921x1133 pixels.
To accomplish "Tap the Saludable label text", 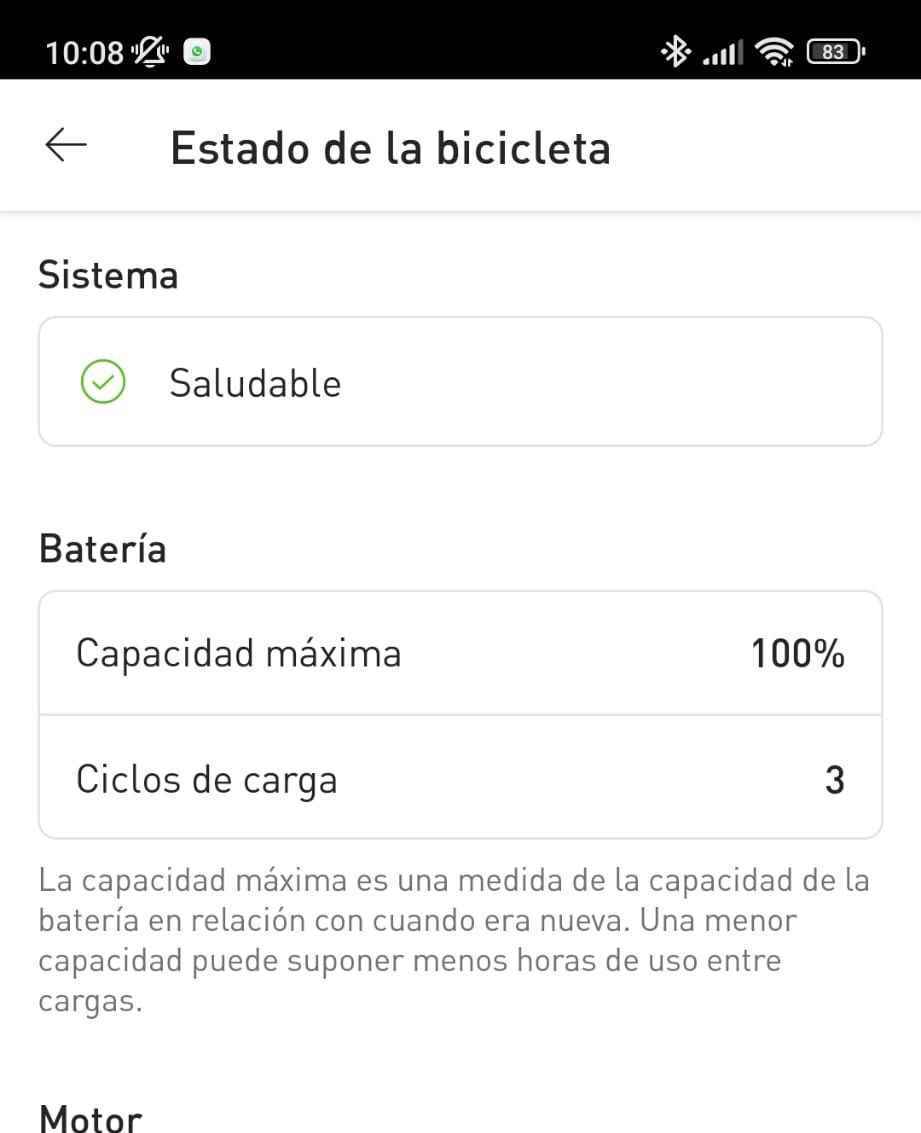I will click(255, 383).
